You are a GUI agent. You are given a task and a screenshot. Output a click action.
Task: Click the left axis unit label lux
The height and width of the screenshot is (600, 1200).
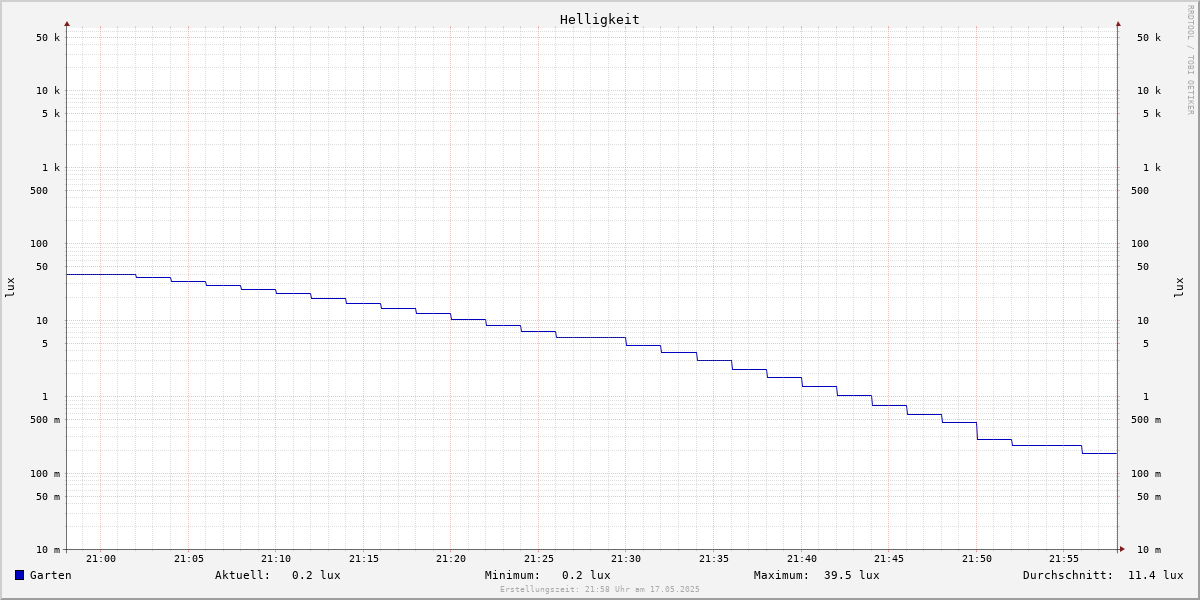[10, 288]
